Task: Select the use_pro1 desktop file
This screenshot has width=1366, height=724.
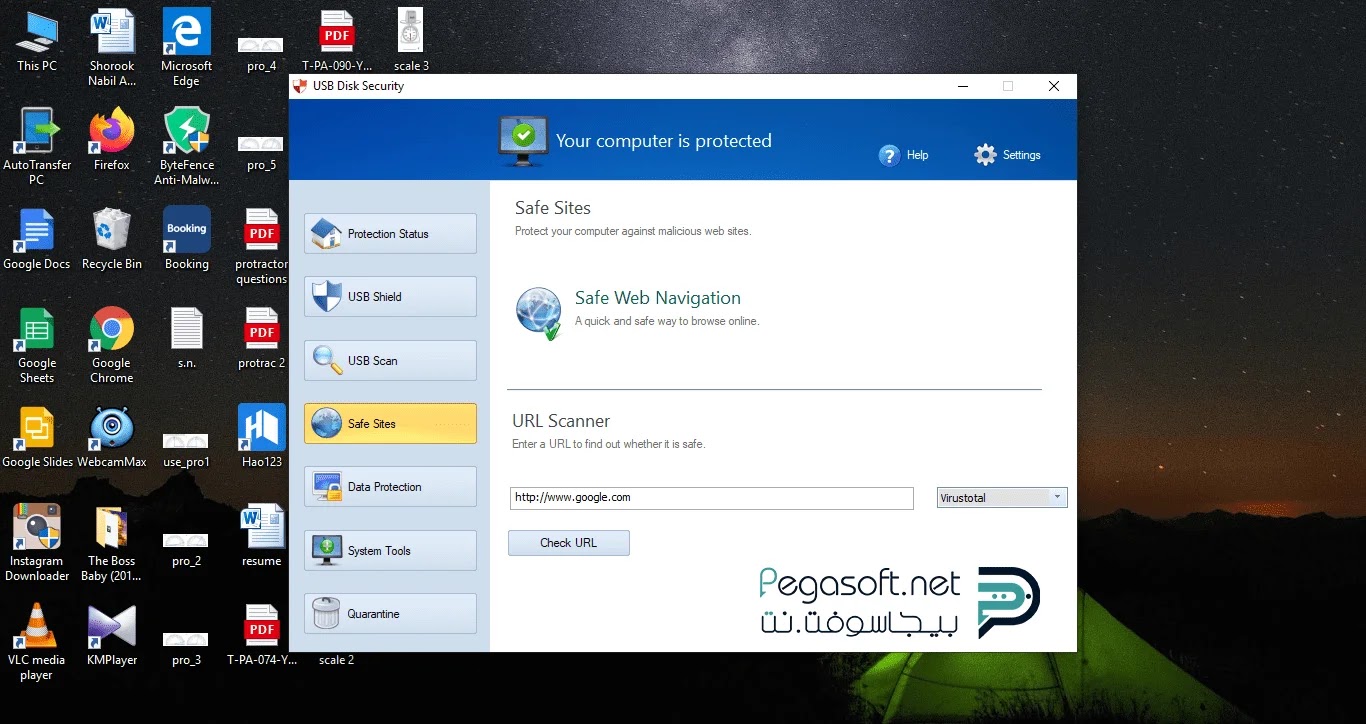Action: (x=186, y=451)
